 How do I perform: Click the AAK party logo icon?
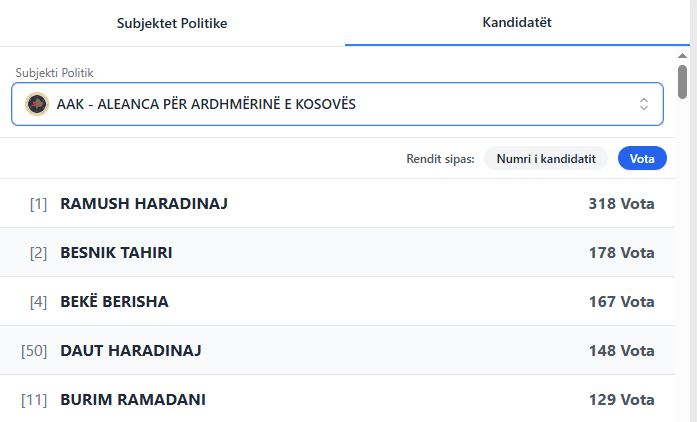[37, 104]
